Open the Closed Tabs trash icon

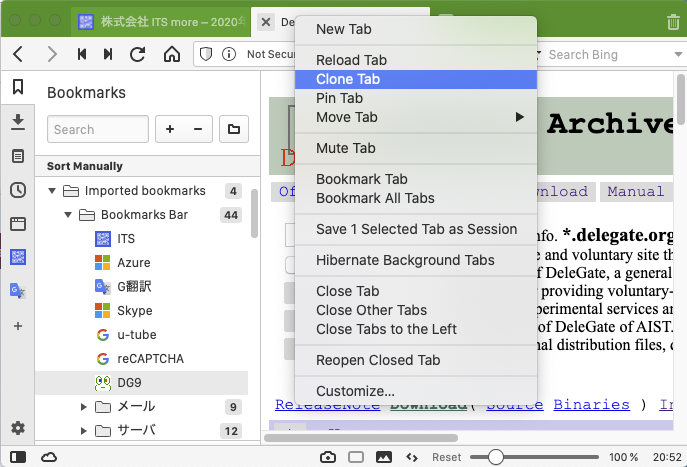coord(672,21)
